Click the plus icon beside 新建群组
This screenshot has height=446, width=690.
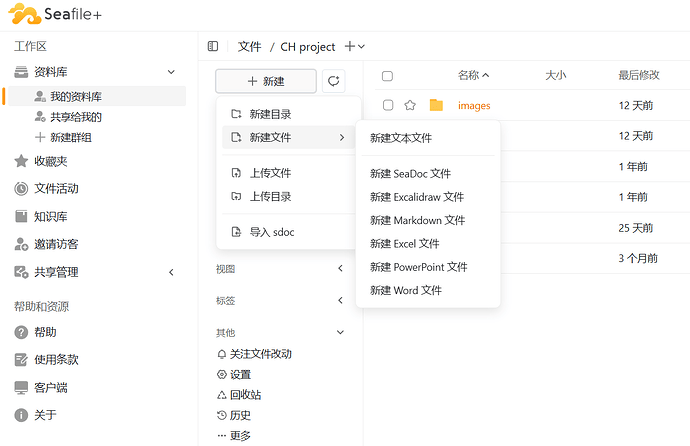[40, 137]
